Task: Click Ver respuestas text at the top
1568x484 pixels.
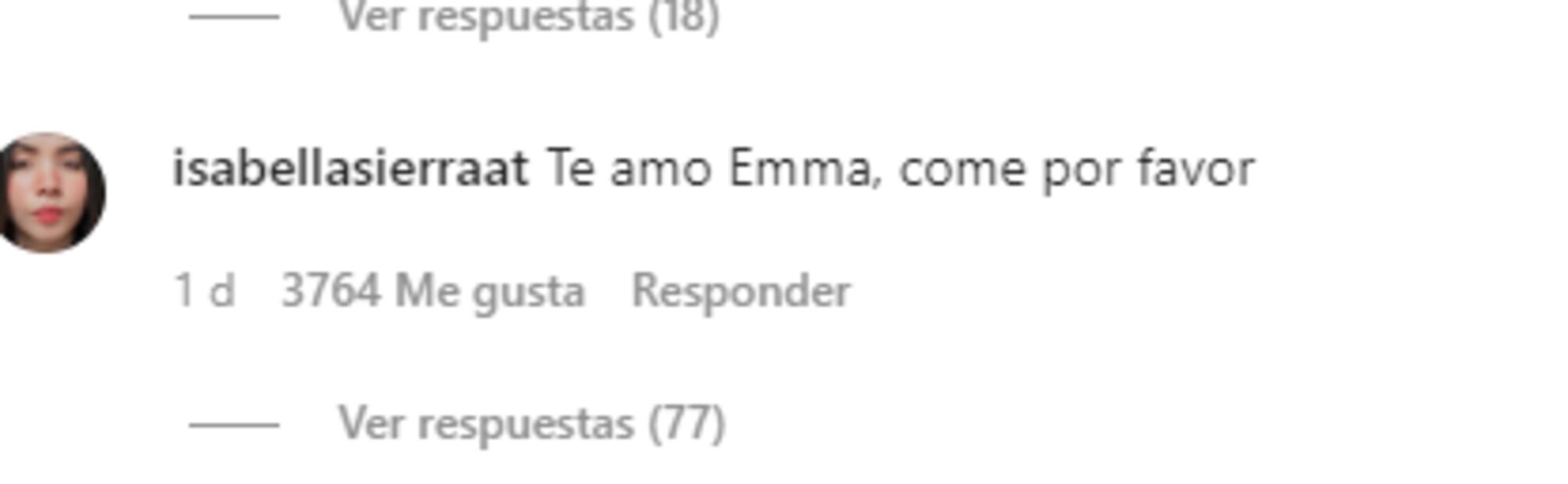Action: (x=487, y=17)
